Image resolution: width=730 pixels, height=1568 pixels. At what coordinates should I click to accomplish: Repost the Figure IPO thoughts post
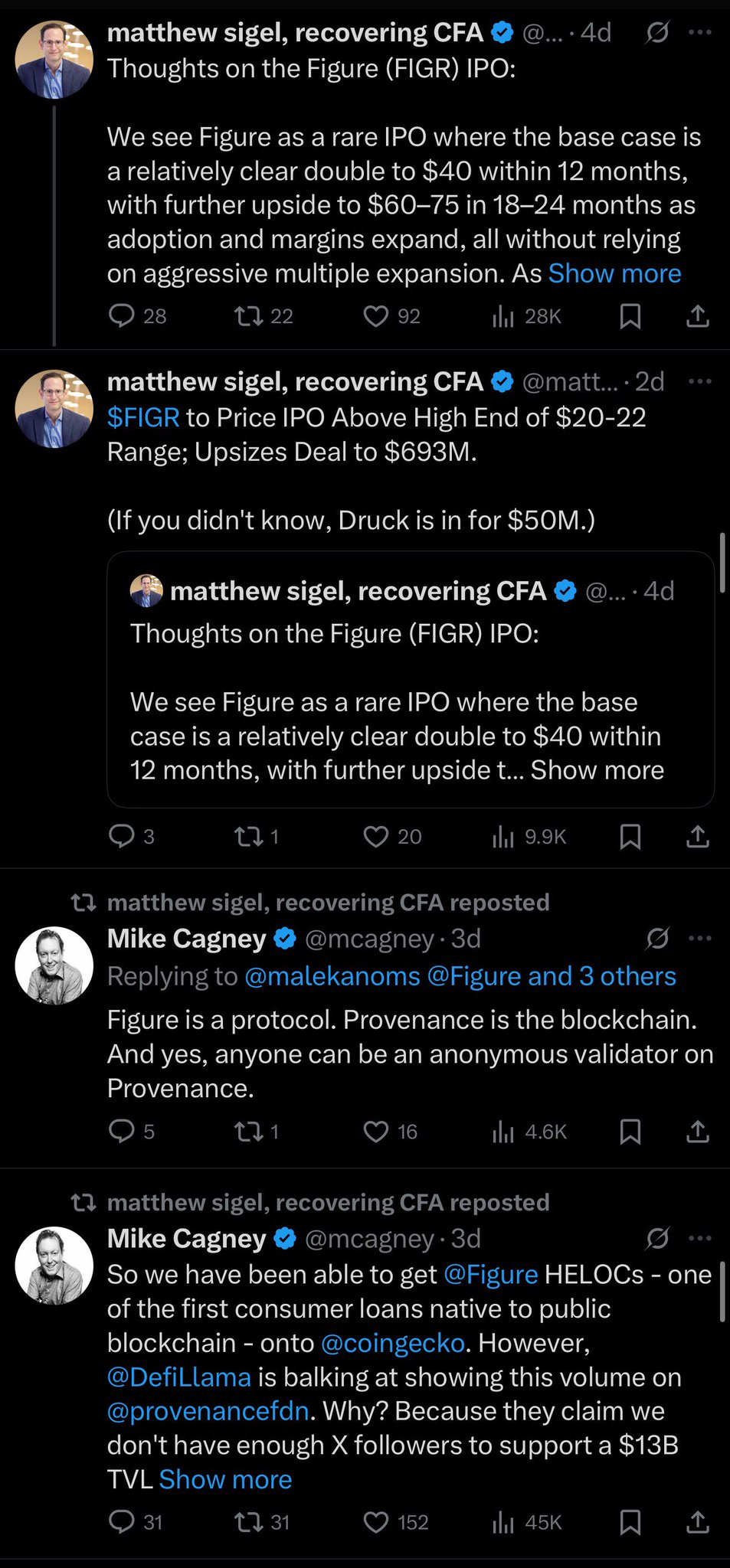click(249, 315)
